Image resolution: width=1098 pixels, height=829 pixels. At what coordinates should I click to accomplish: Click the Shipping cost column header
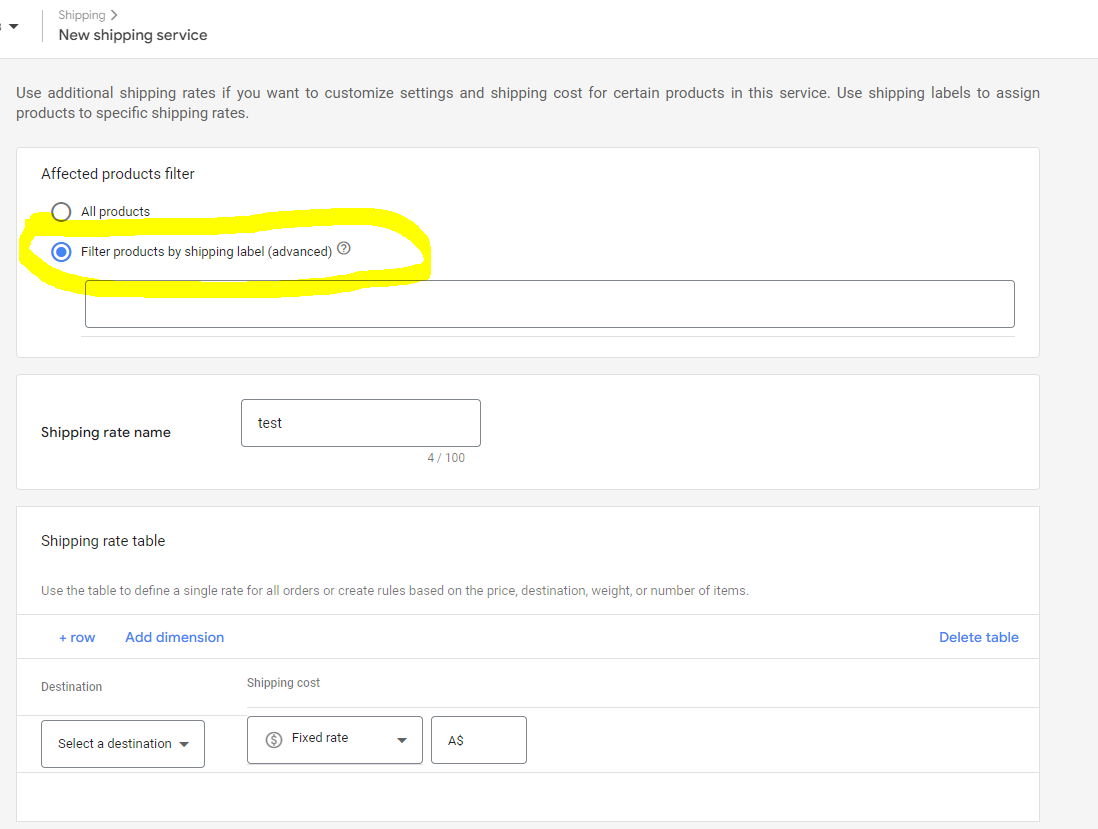pos(283,683)
